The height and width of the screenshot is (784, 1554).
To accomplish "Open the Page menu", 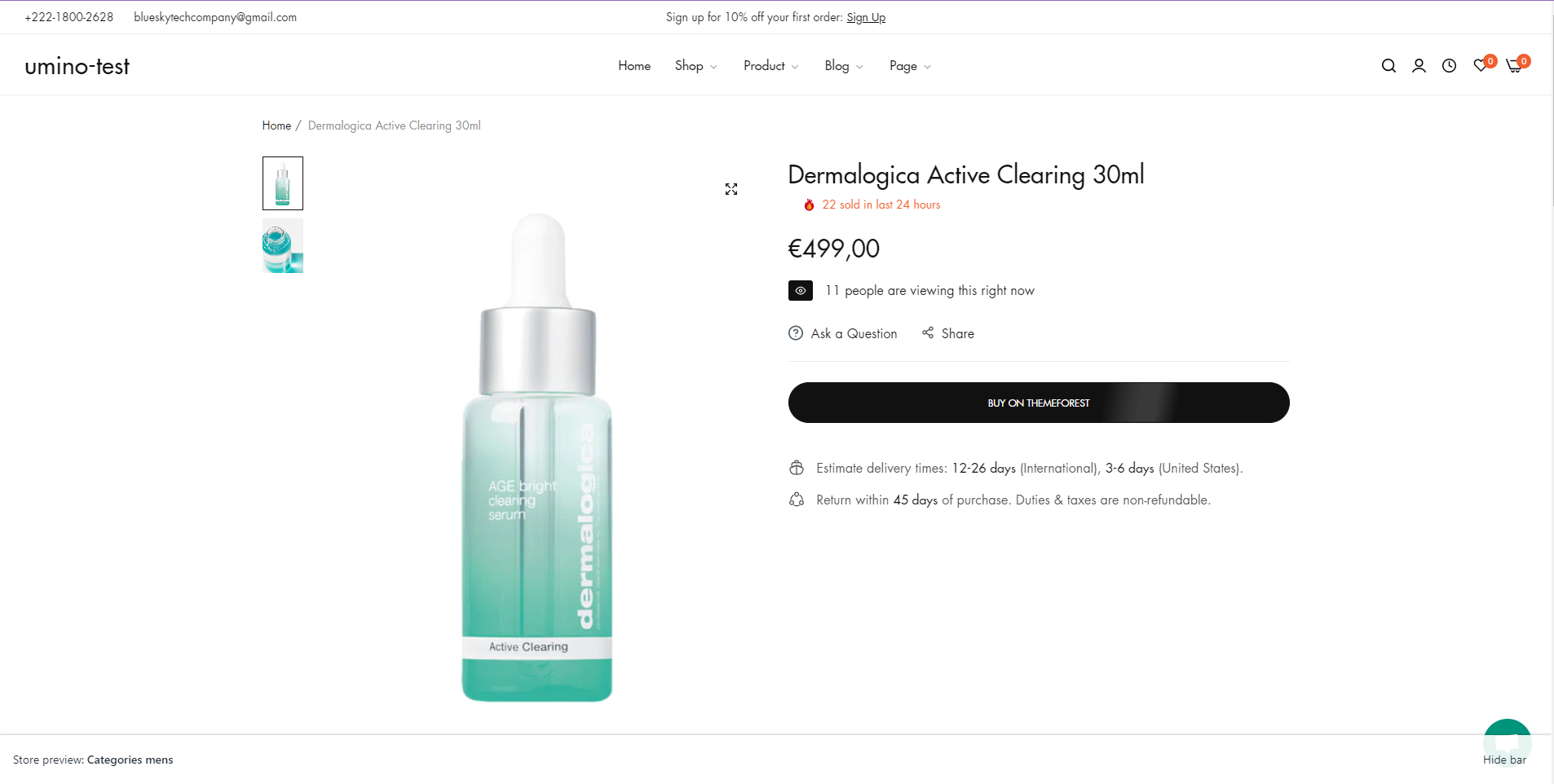I will (909, 66).
